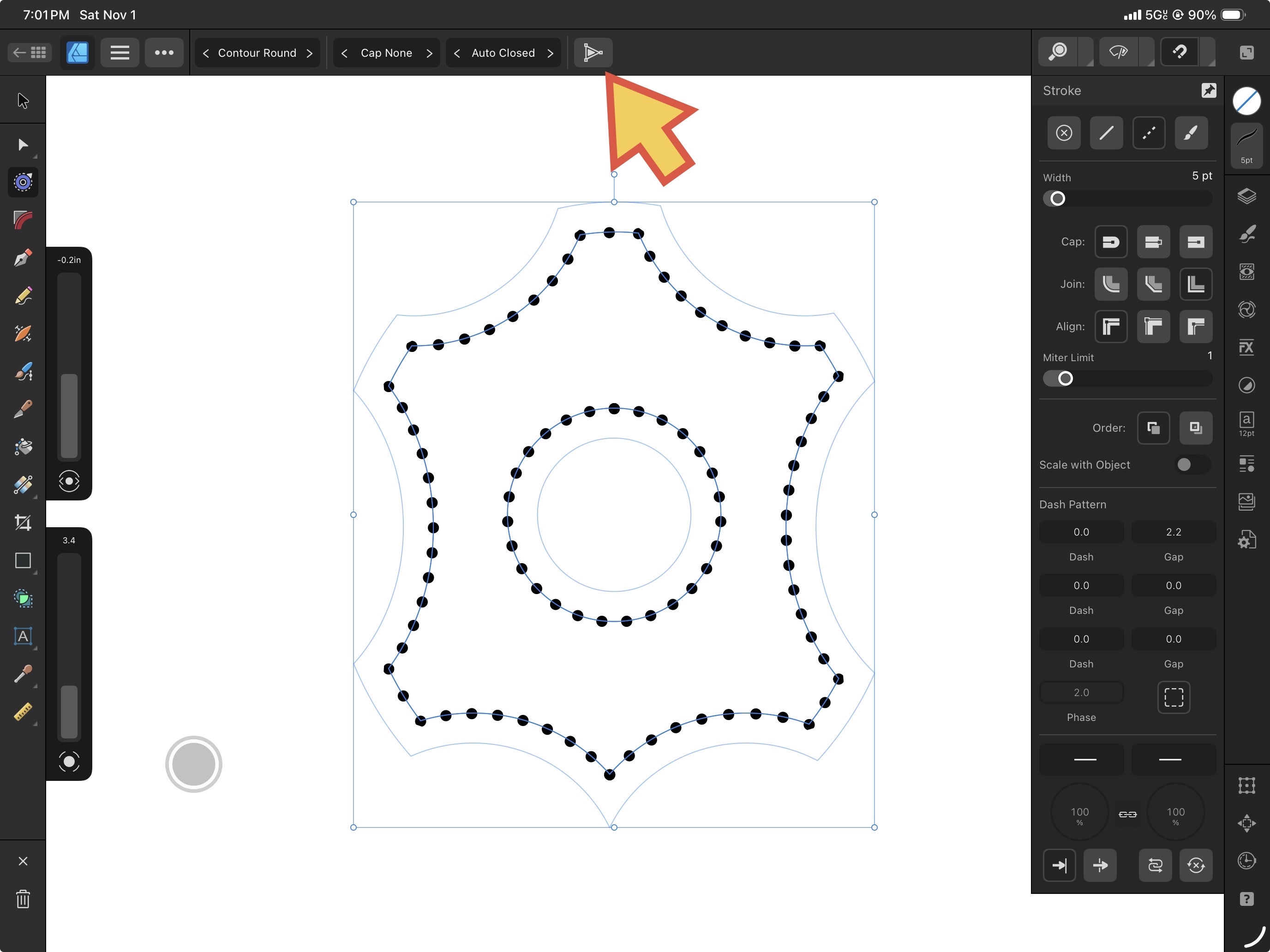Adjust the stroke Width slider

[1058, 198]
